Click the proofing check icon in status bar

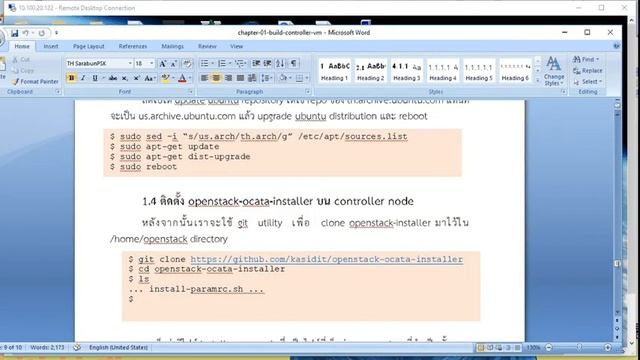[77, 348]
